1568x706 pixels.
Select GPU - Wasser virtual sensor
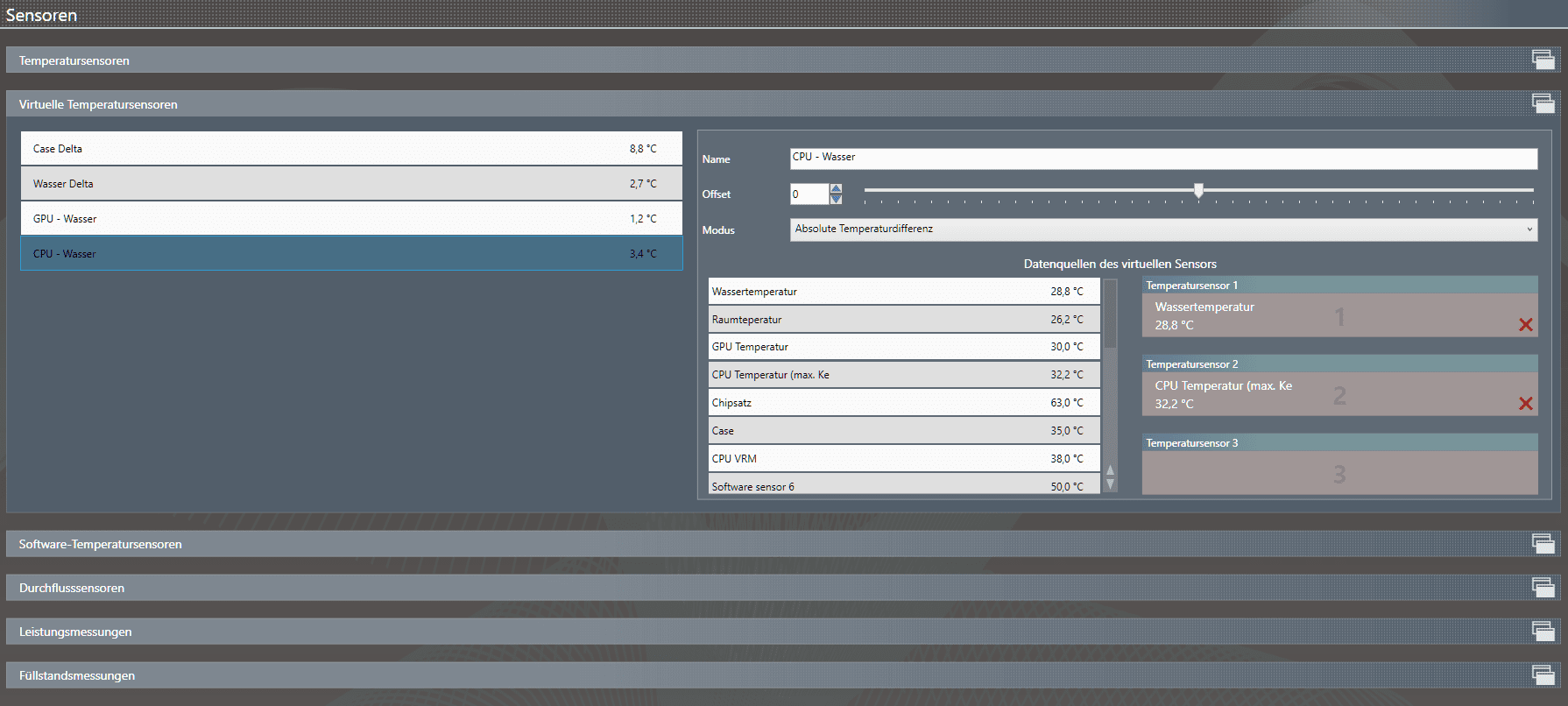(x=351, y=219)
